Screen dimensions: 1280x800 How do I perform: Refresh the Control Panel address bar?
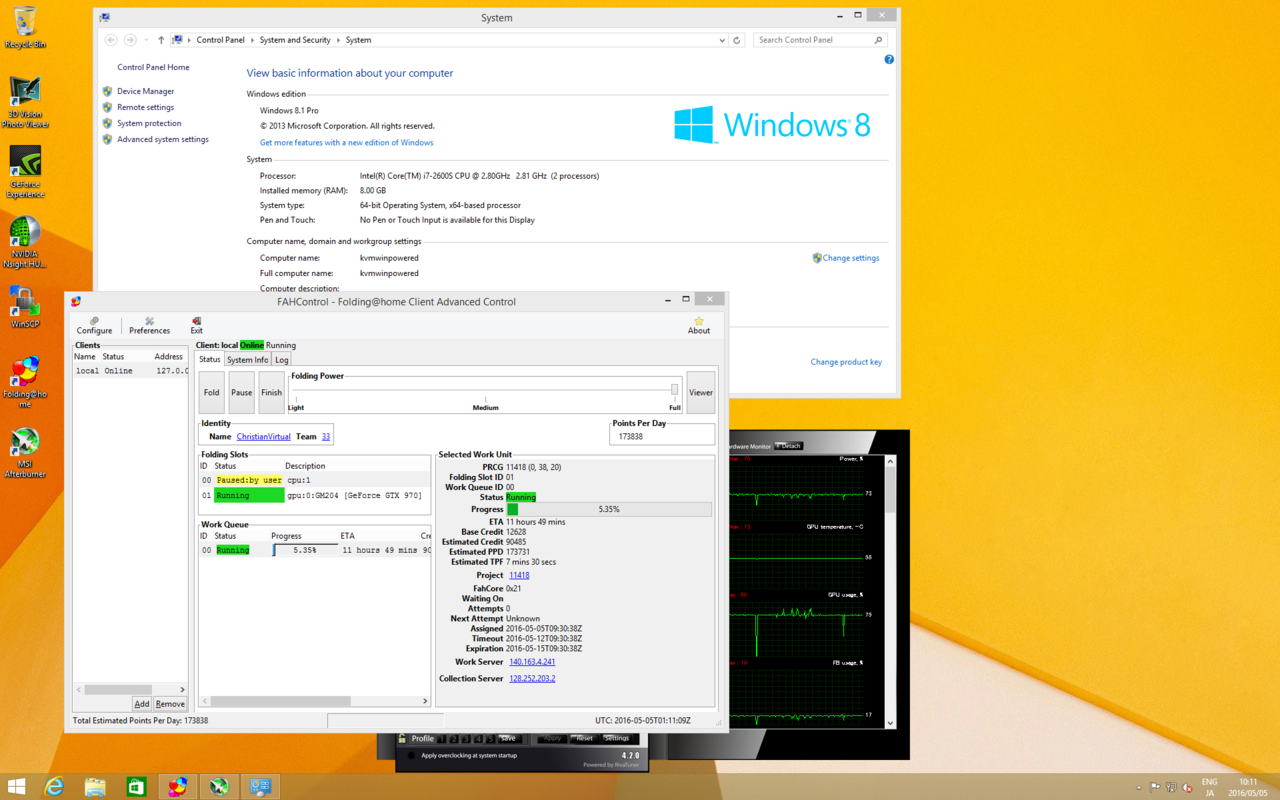click(737, 40)
